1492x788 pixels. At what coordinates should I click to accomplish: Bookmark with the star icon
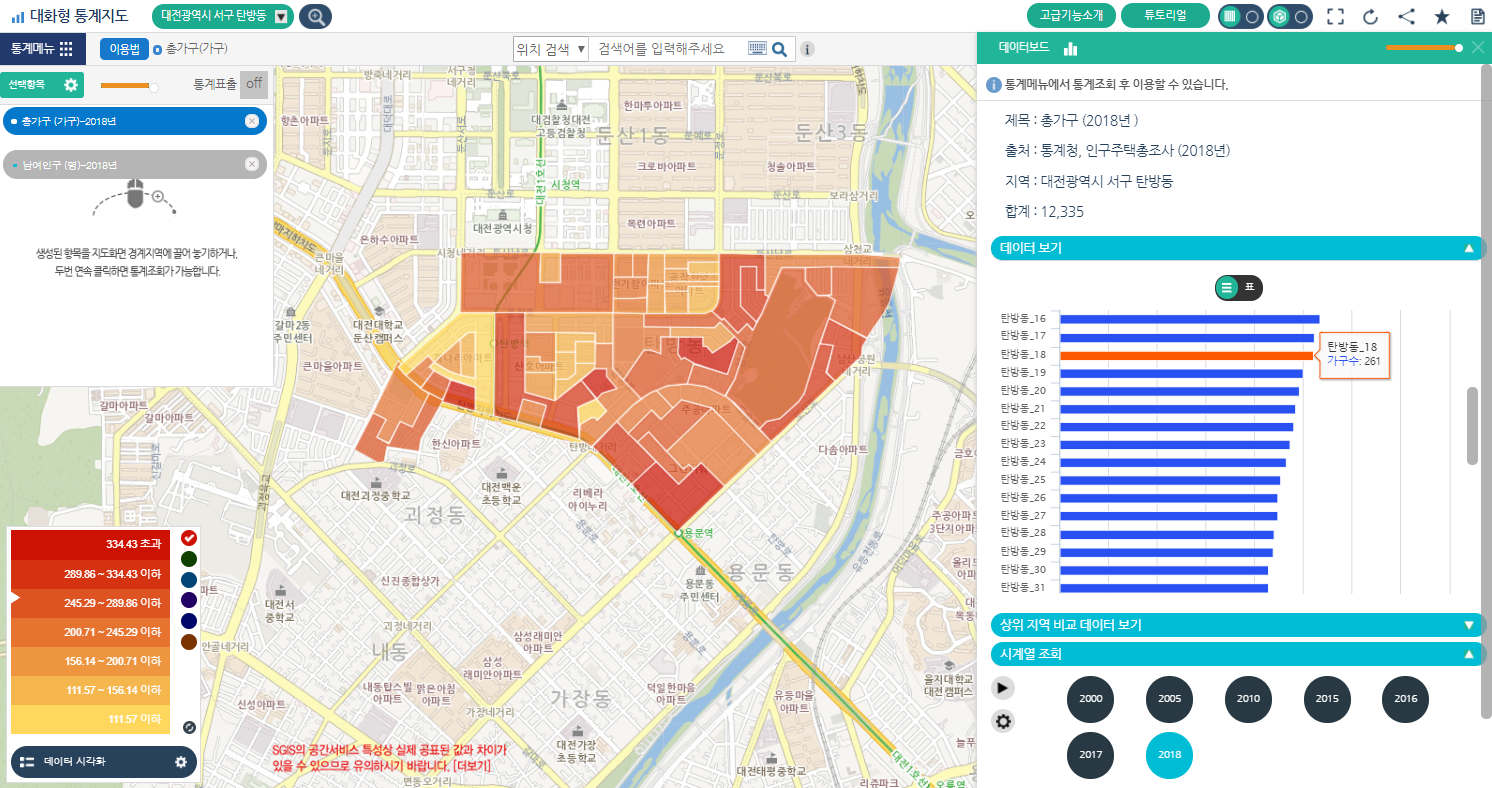coord(1441,16)
